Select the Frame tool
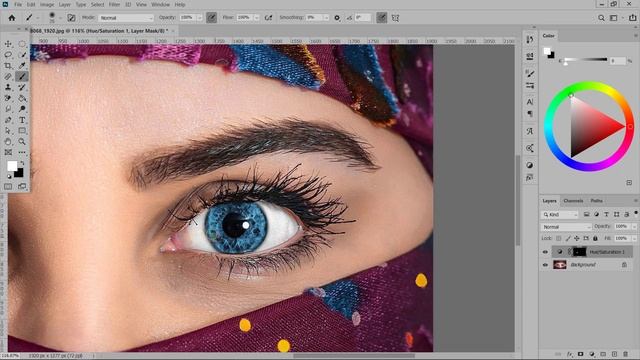The height and width of the screenshot is (360, 640). point(8,152)
